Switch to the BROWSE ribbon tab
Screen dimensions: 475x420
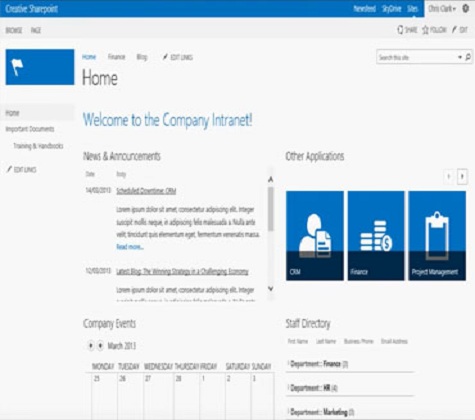[x=14, y=30]
